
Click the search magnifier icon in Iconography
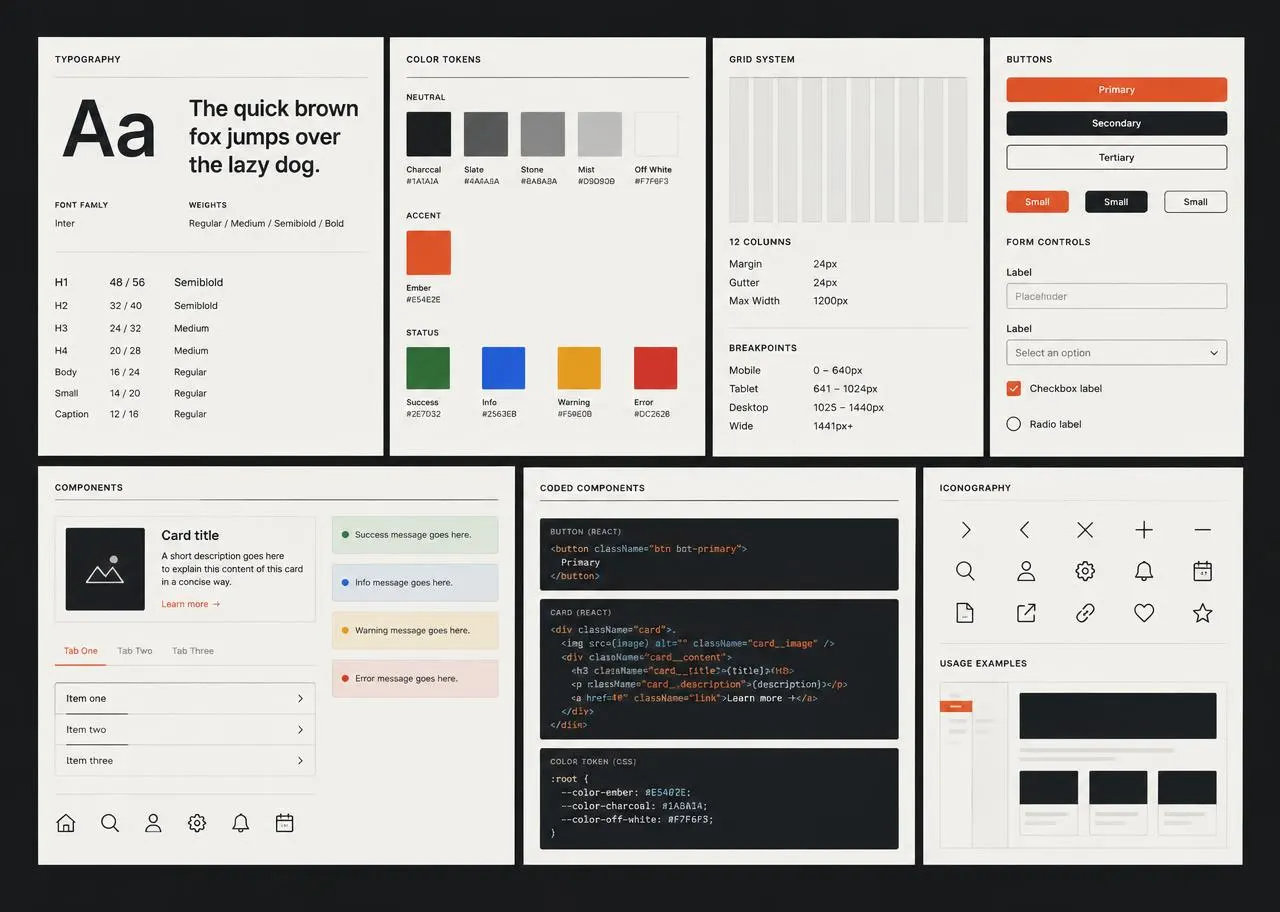pos(965,571)
